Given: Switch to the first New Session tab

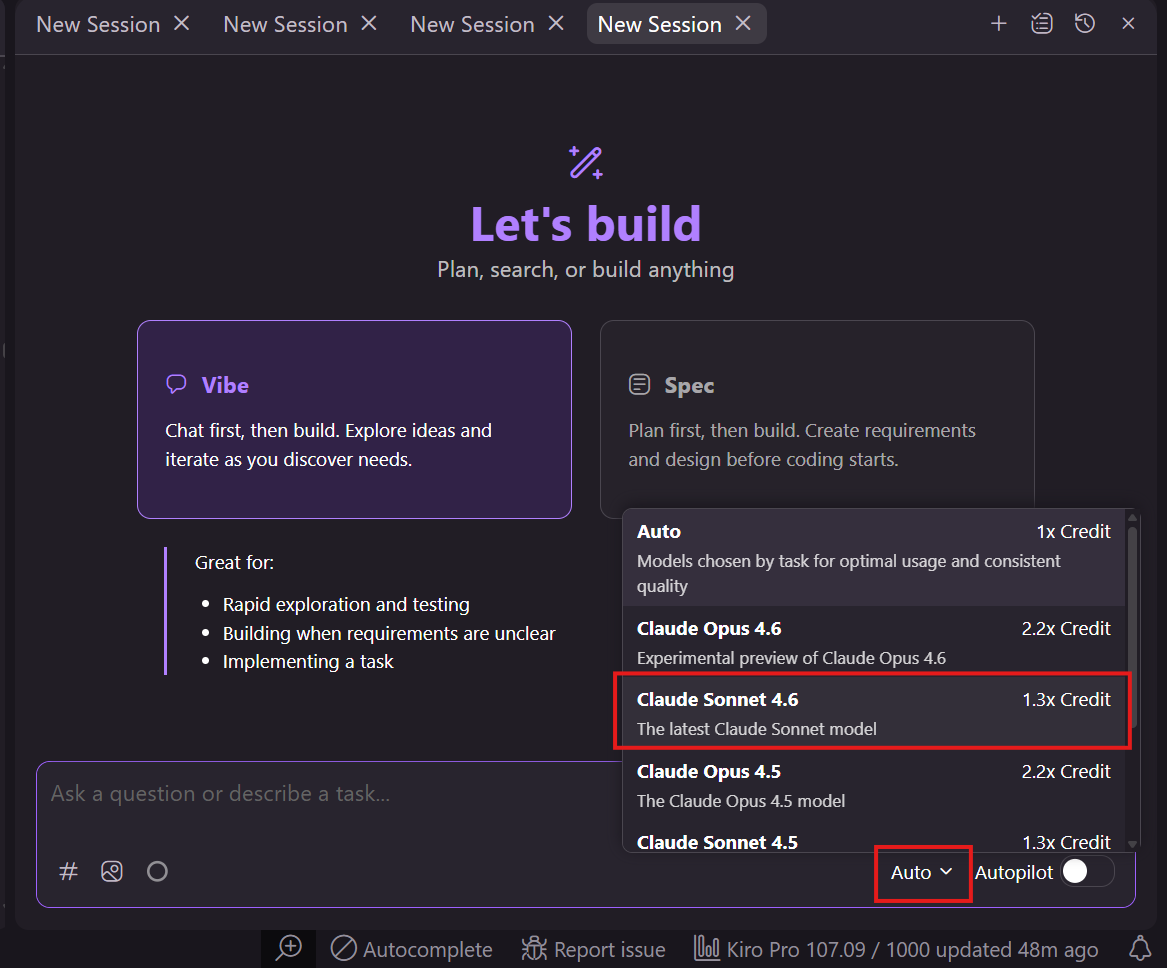Looking at the screenshot, I should [98, 24].
